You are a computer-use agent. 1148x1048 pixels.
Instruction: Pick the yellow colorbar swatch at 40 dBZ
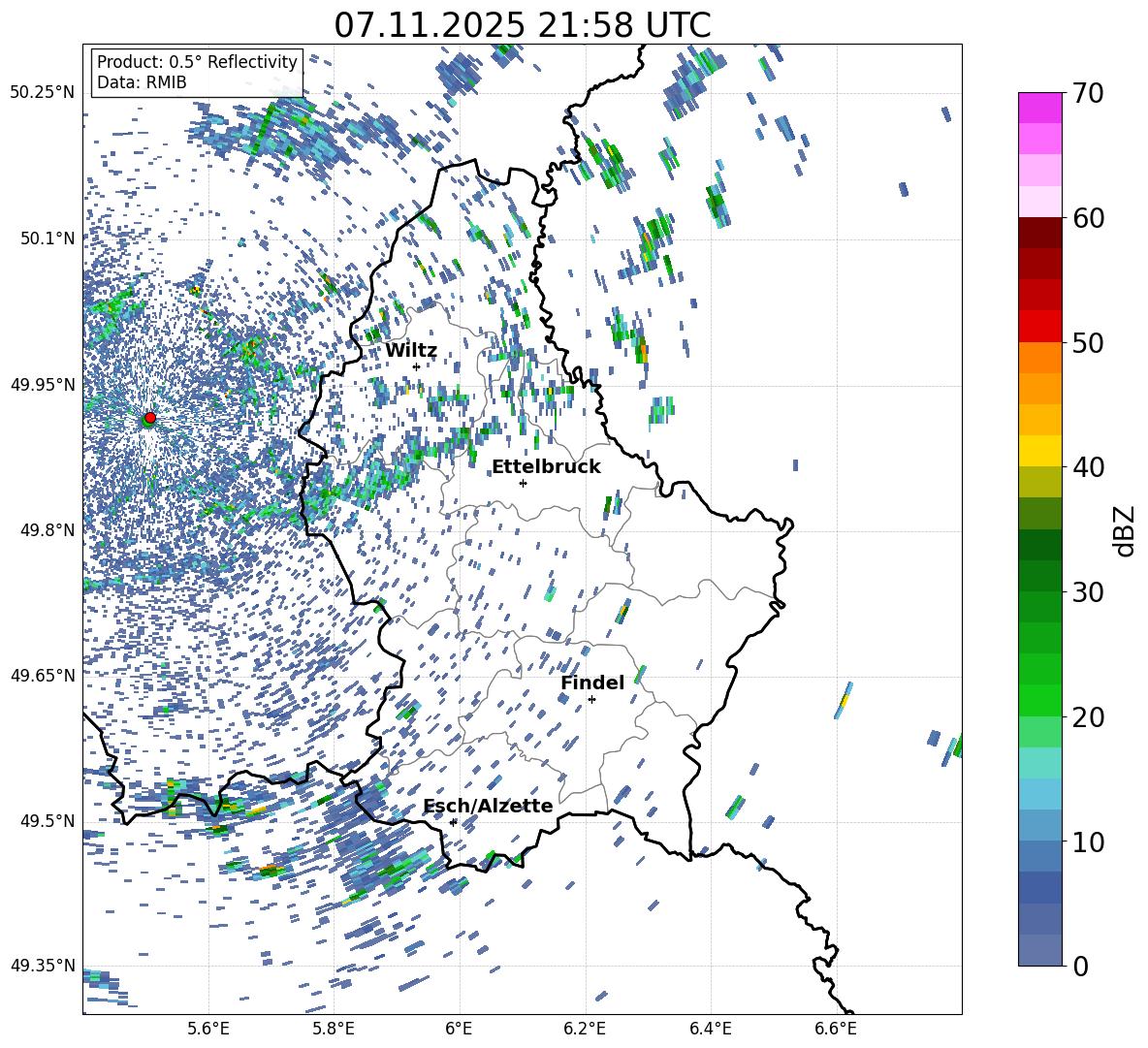(1040, 451)
